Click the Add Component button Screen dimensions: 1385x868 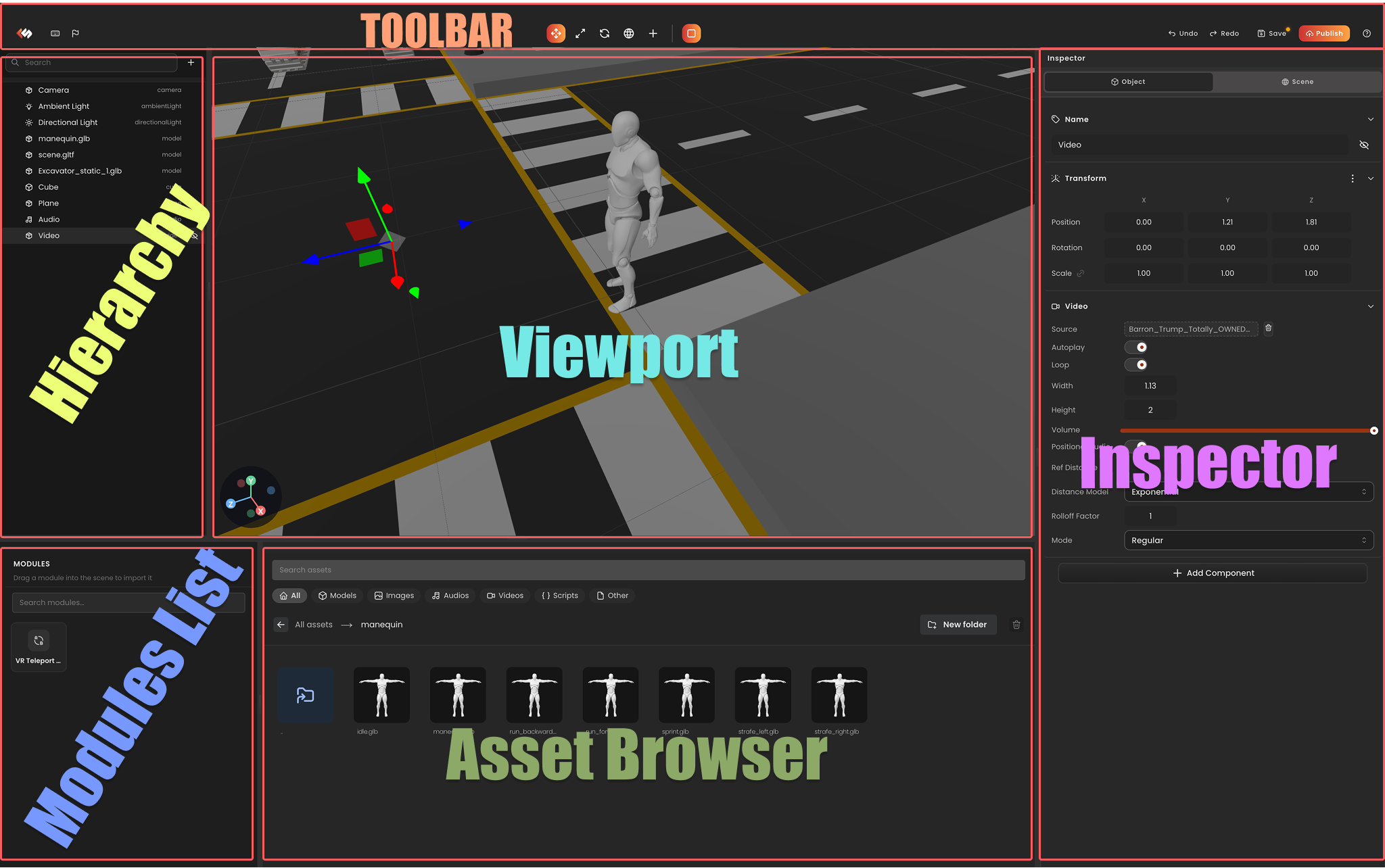(1212, 573)
